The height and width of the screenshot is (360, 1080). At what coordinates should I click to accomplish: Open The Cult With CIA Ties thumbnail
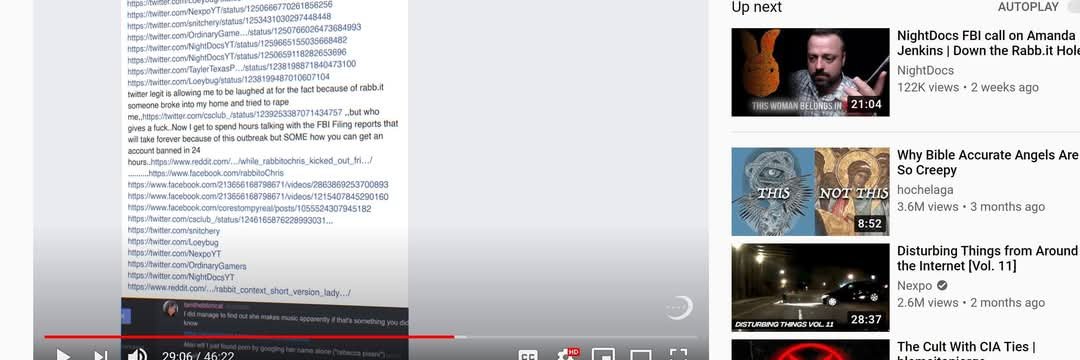click(x=810, y=350)
